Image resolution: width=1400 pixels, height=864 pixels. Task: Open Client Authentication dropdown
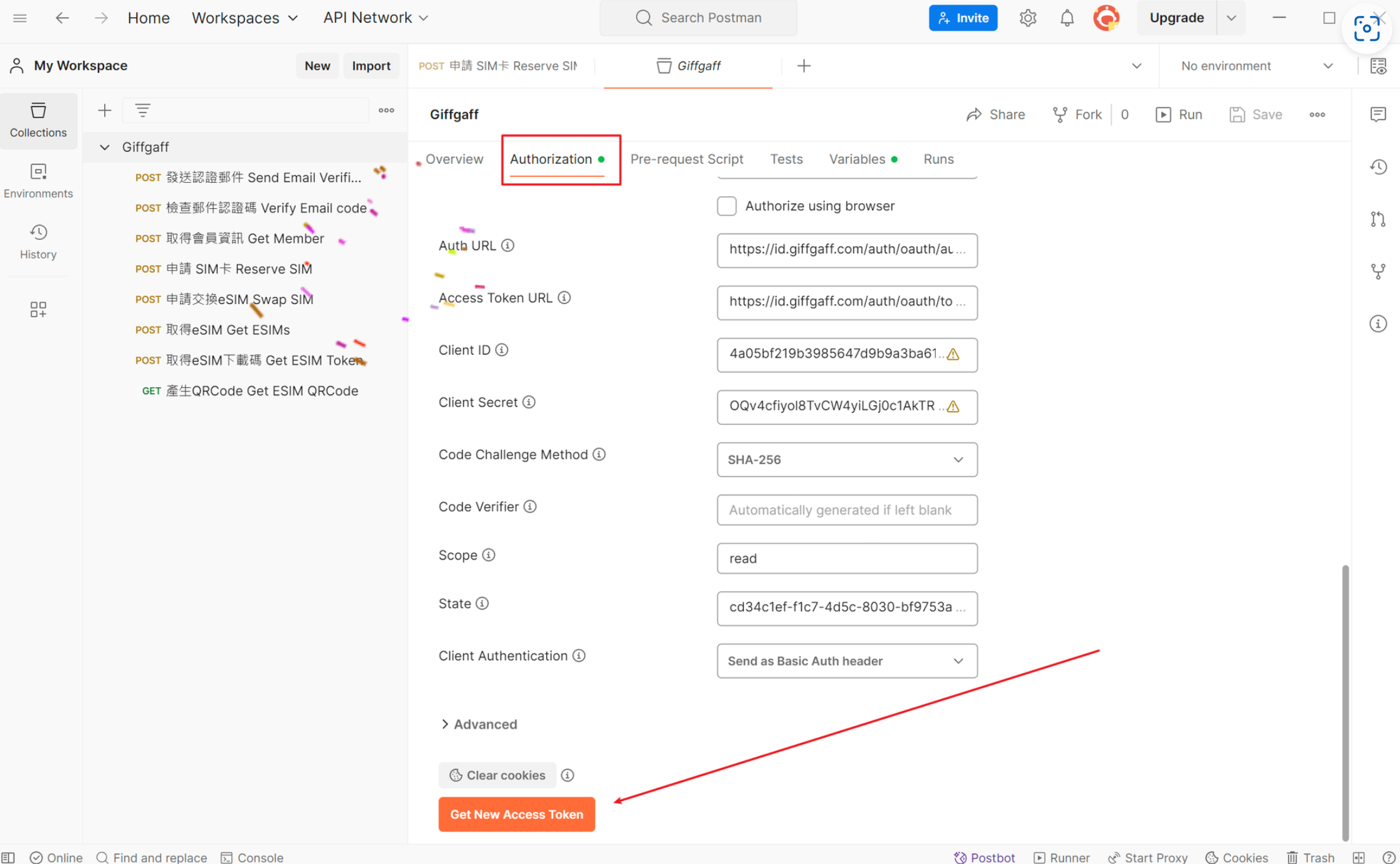(847, 661)
